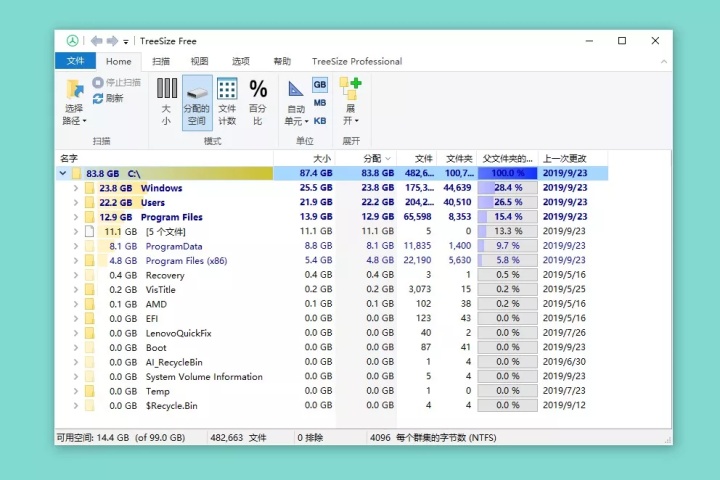Click the back navigation arrow
Viewport: 720px width, 480px height.
(x=96, y=41)
